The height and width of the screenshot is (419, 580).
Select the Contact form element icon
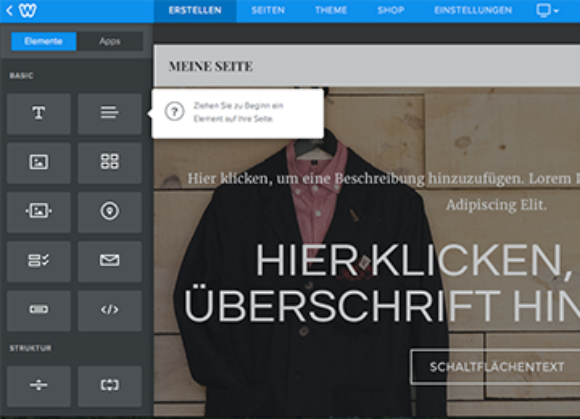pyautogui.click(x=38, y=261)
